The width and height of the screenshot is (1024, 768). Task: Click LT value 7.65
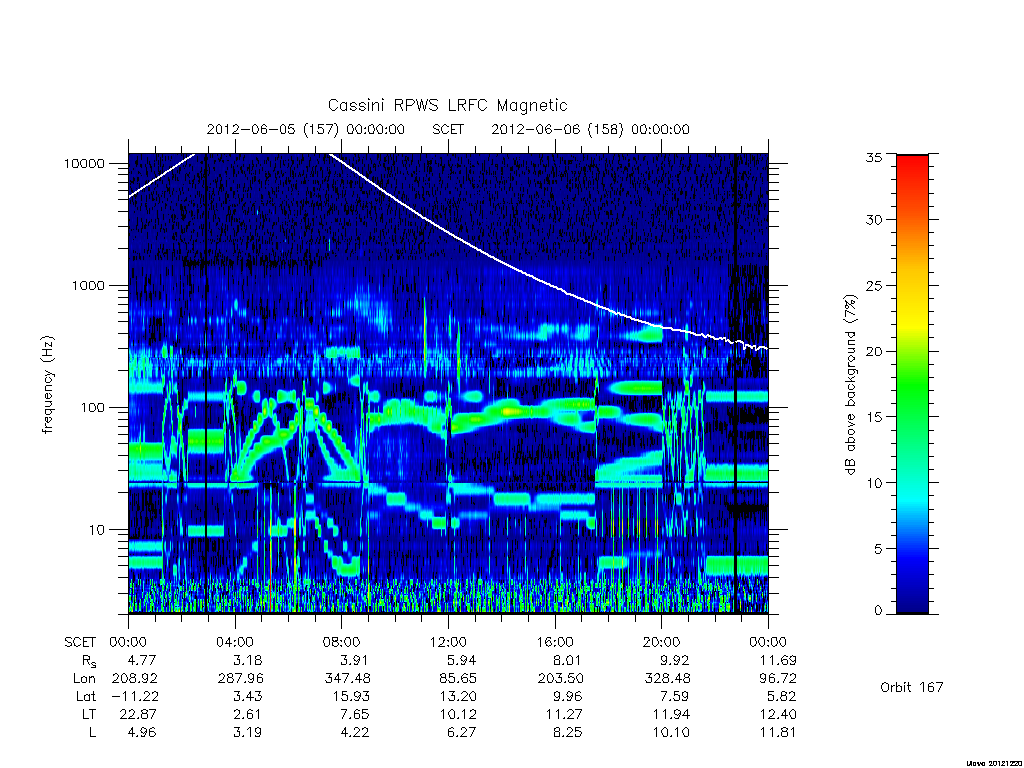point(354,714)
